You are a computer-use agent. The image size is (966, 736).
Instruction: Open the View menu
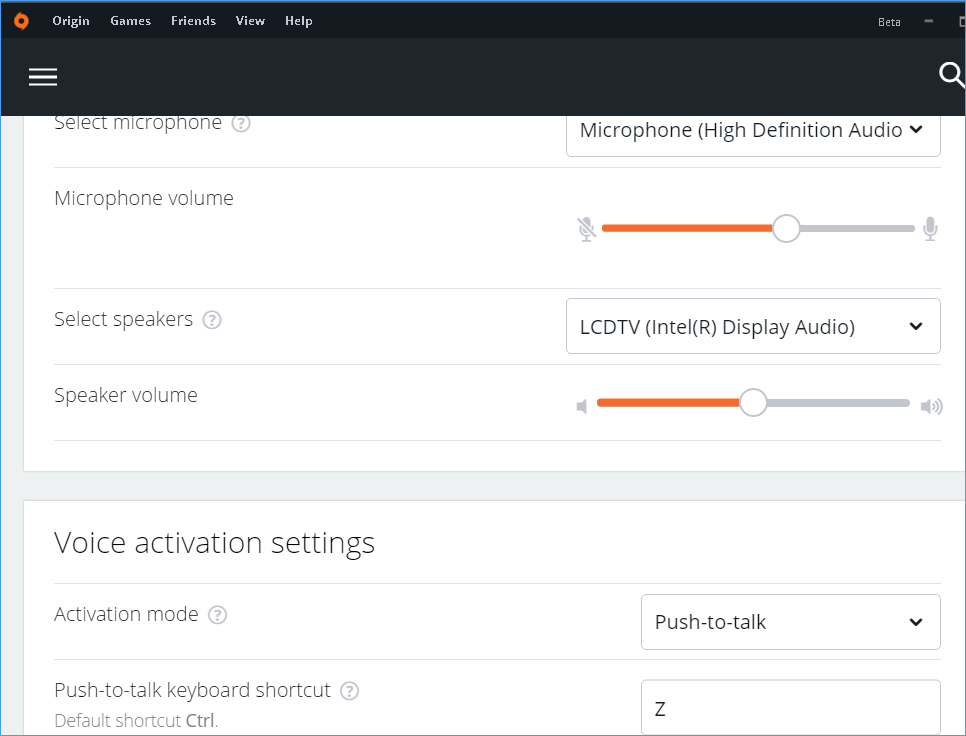coord(250,20)
